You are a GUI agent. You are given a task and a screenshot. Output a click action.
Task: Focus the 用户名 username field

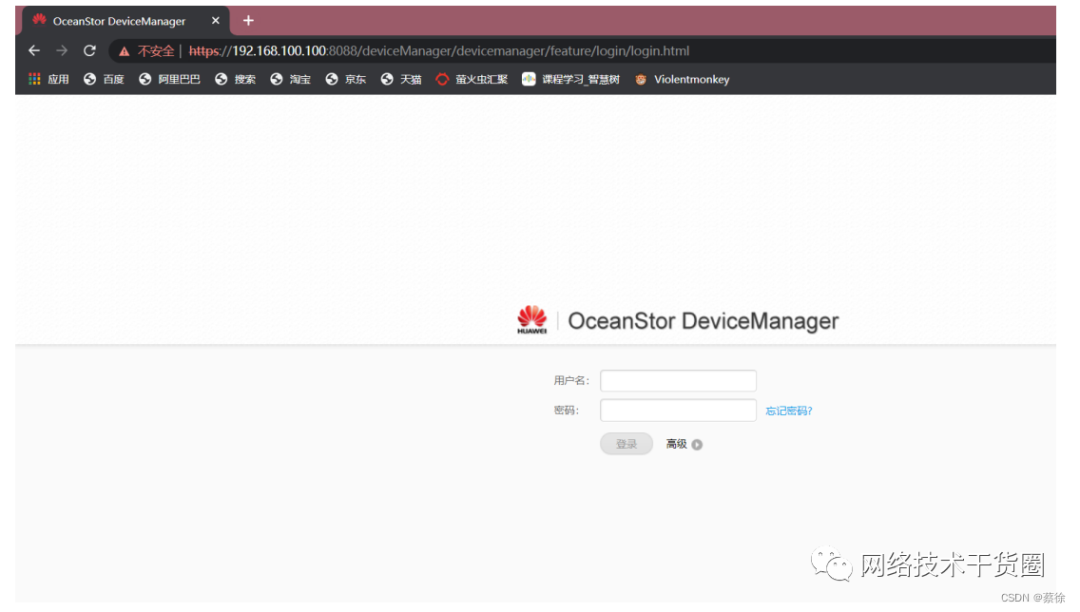678,381
